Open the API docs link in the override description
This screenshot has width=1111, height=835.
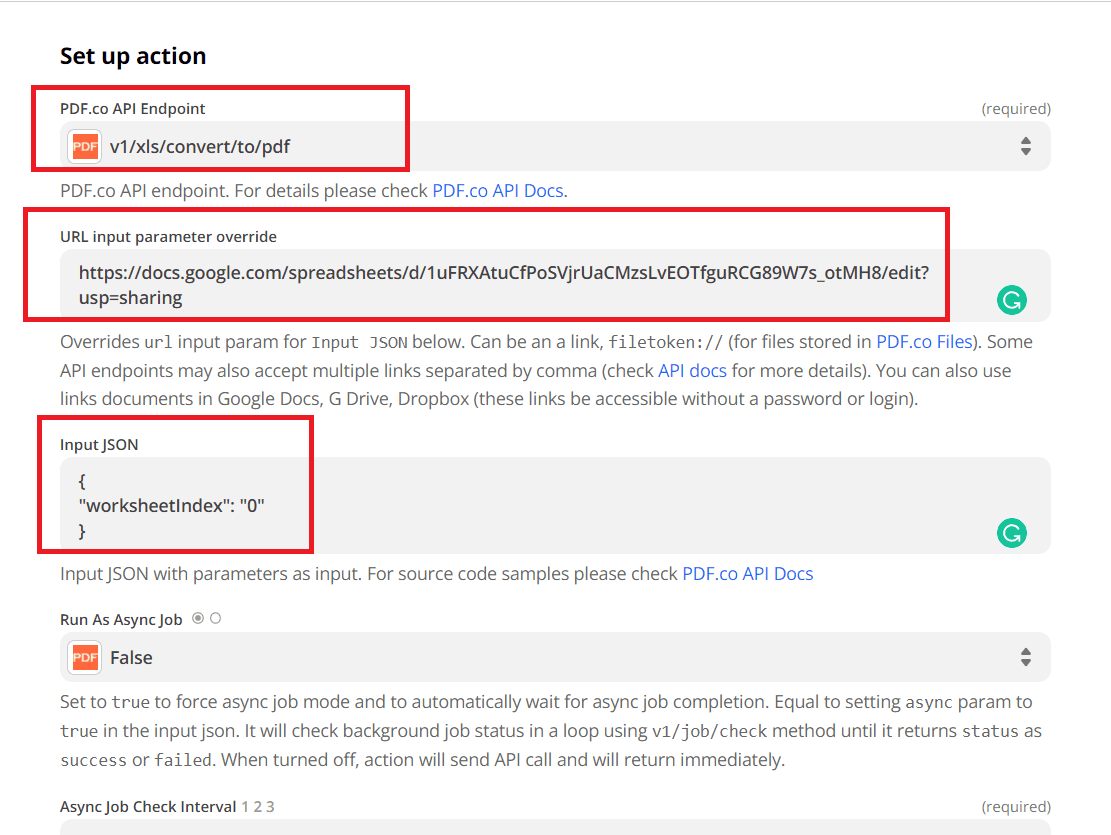(x=692, y=370)
